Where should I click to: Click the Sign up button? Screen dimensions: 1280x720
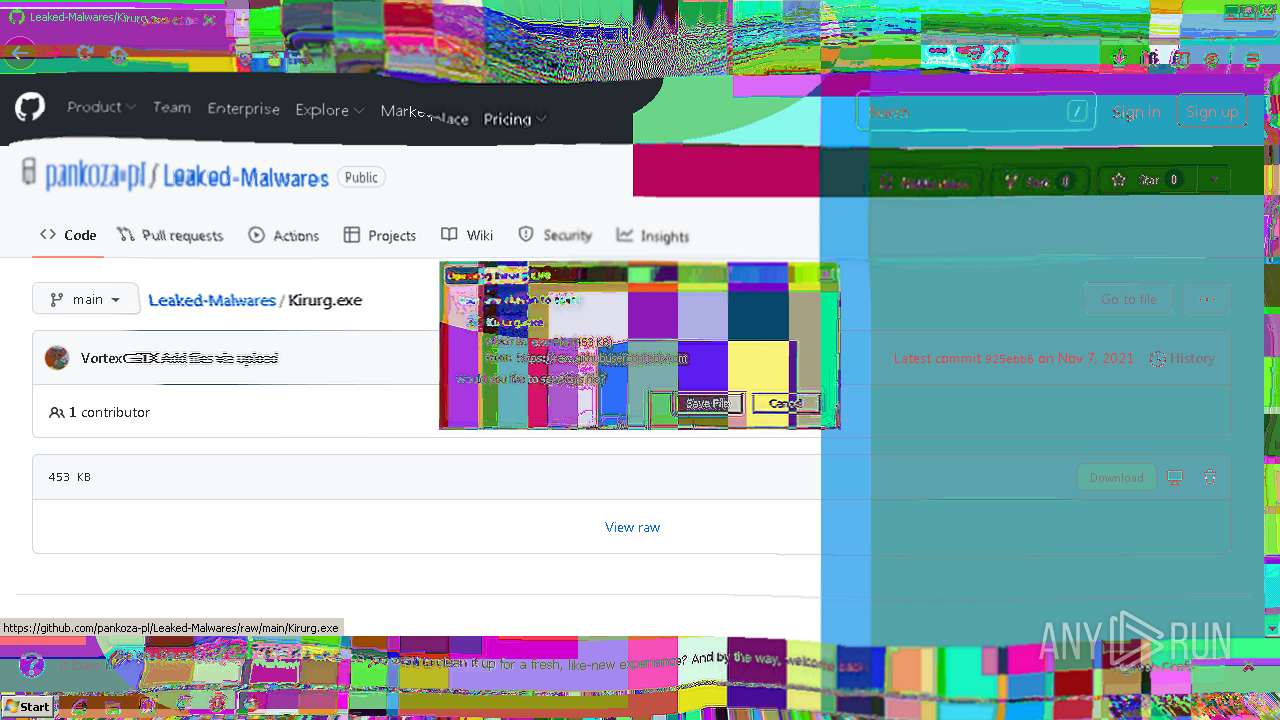click(1212, 112)
